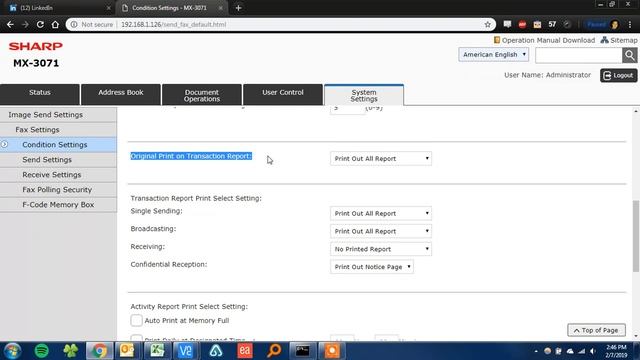The height and width of the screenshot is (360, 640).
Task: Click Top of Page button
Action: [596, 330]
